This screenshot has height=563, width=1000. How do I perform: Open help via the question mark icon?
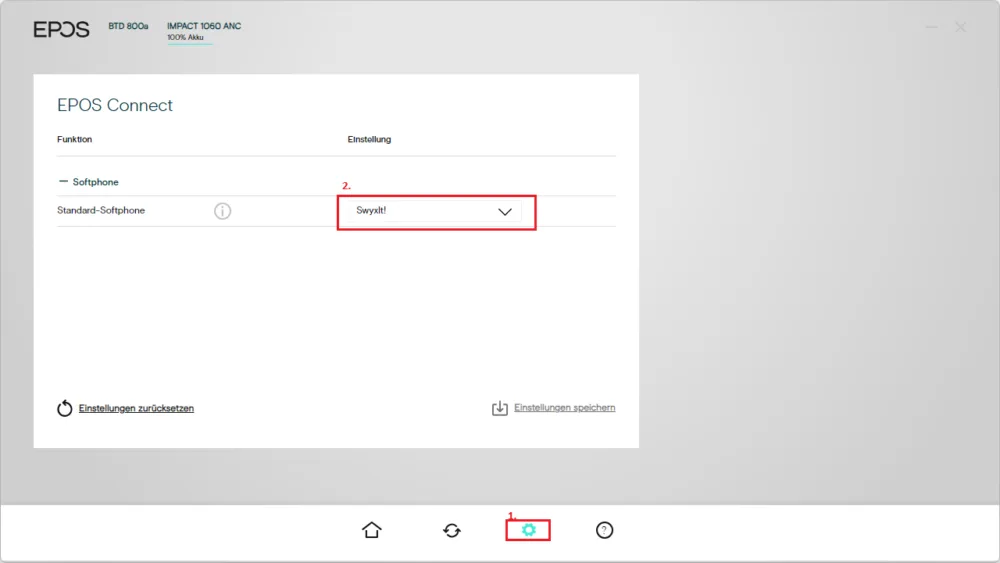(x=605, y=530)
